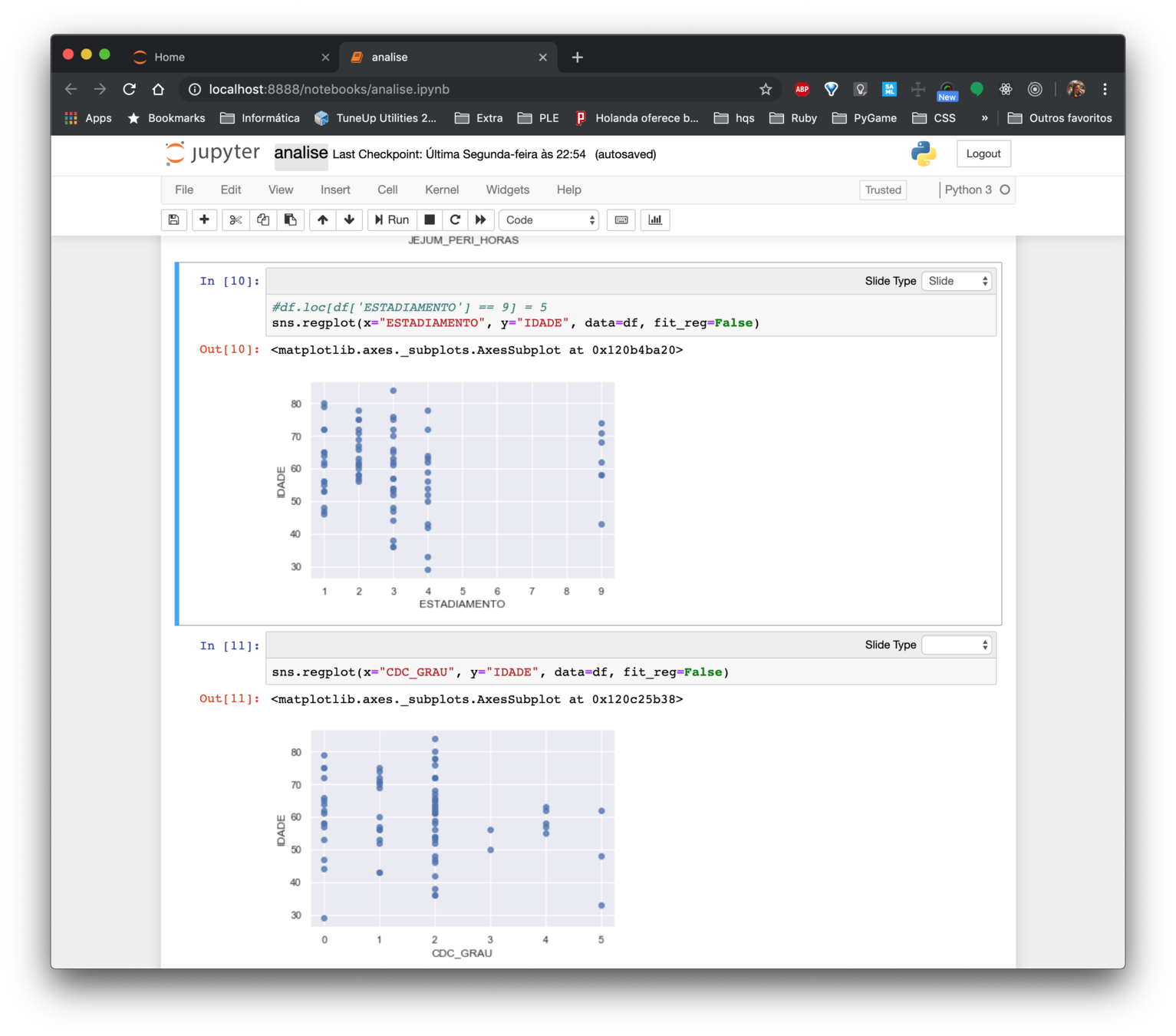Move the selected cell down
The width and height of the screenshot is (1176, 1036).
[349, 220]
